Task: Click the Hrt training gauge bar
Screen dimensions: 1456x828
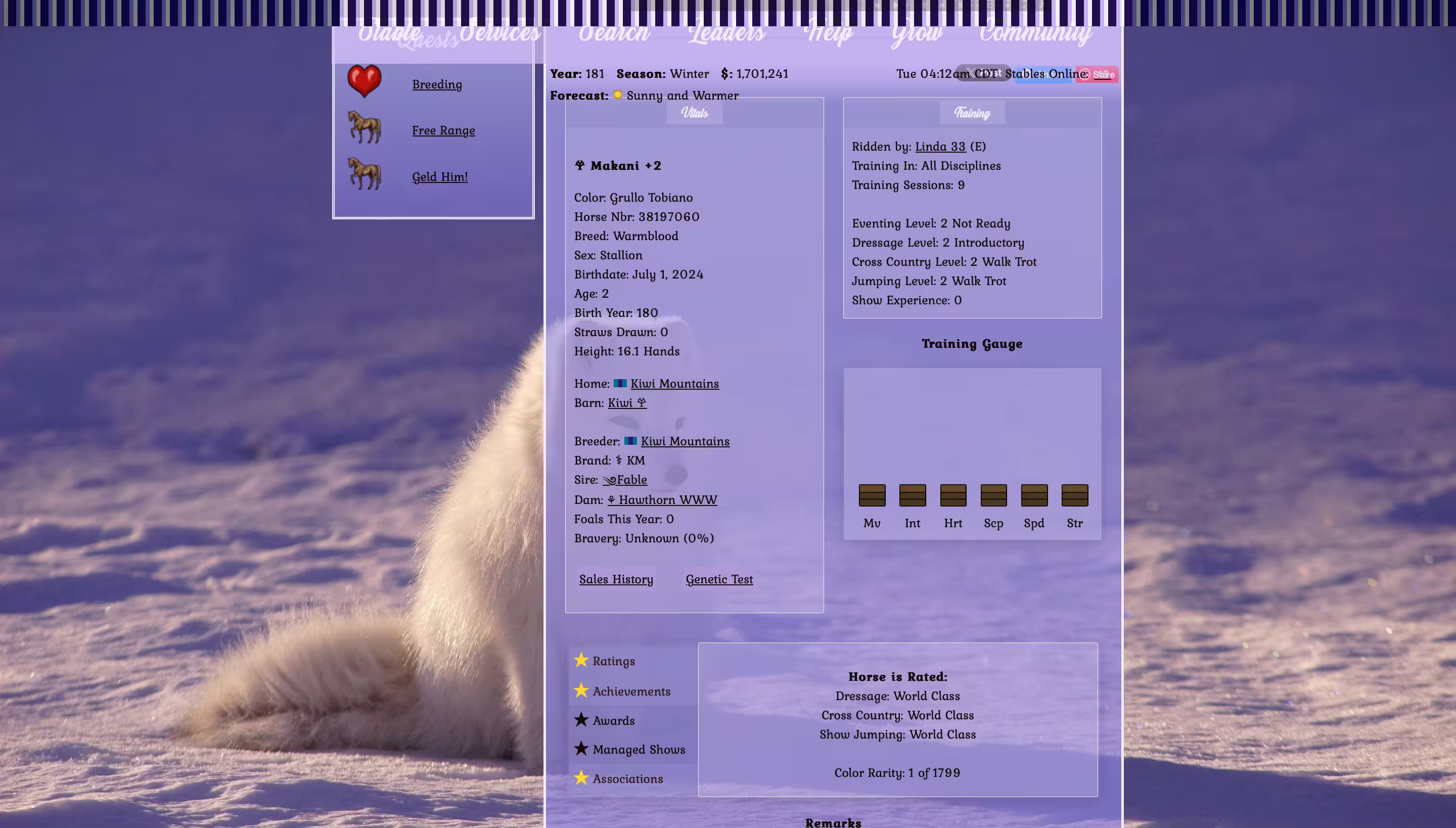Action: click(x=953, y=495)
